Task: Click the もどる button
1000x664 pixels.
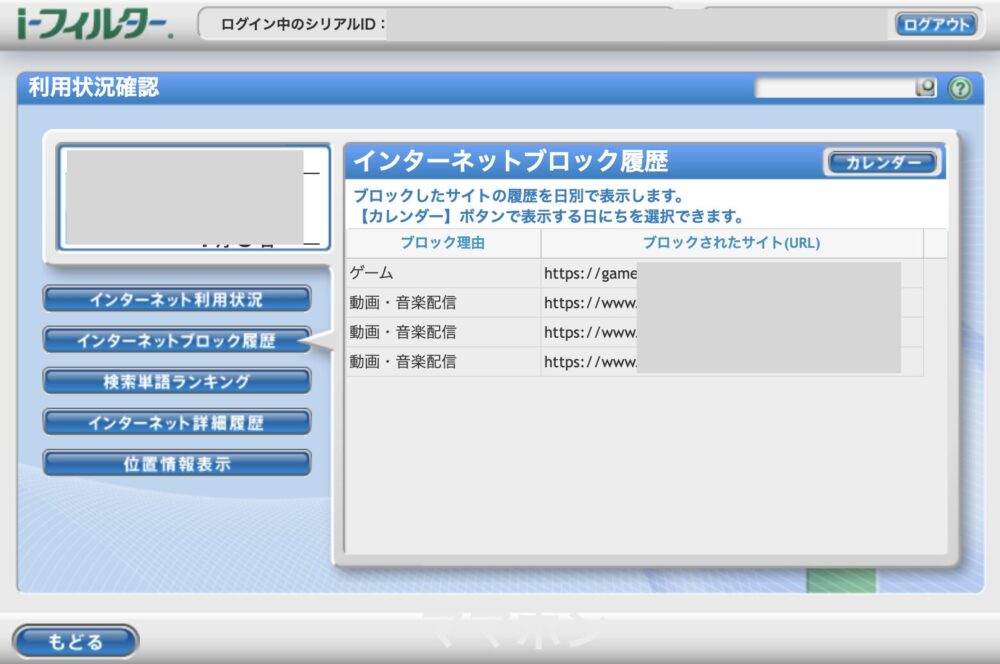Action: click(x=75, y=641)
